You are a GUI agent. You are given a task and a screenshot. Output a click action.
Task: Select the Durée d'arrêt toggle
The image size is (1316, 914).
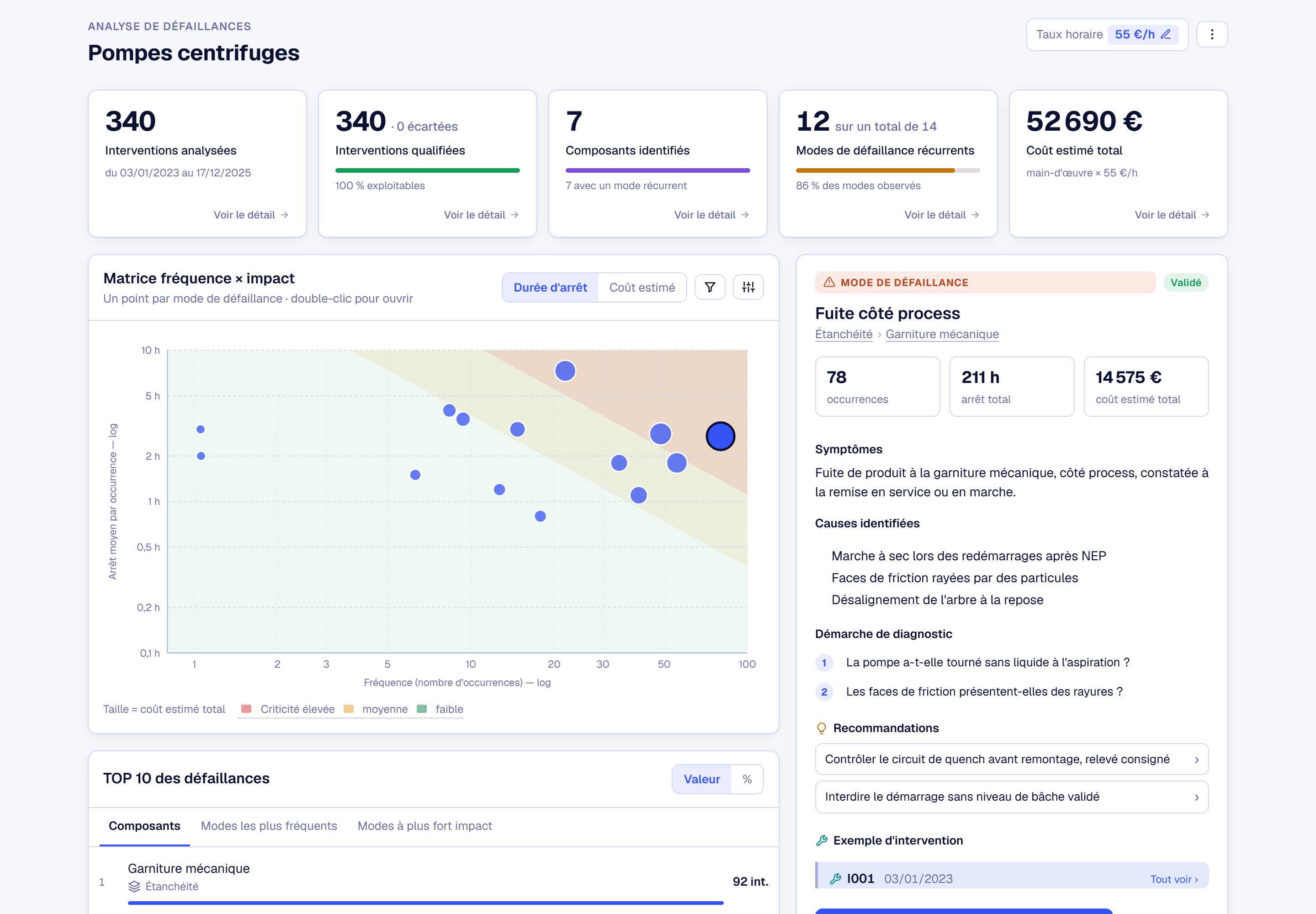(x=550, y=287)
